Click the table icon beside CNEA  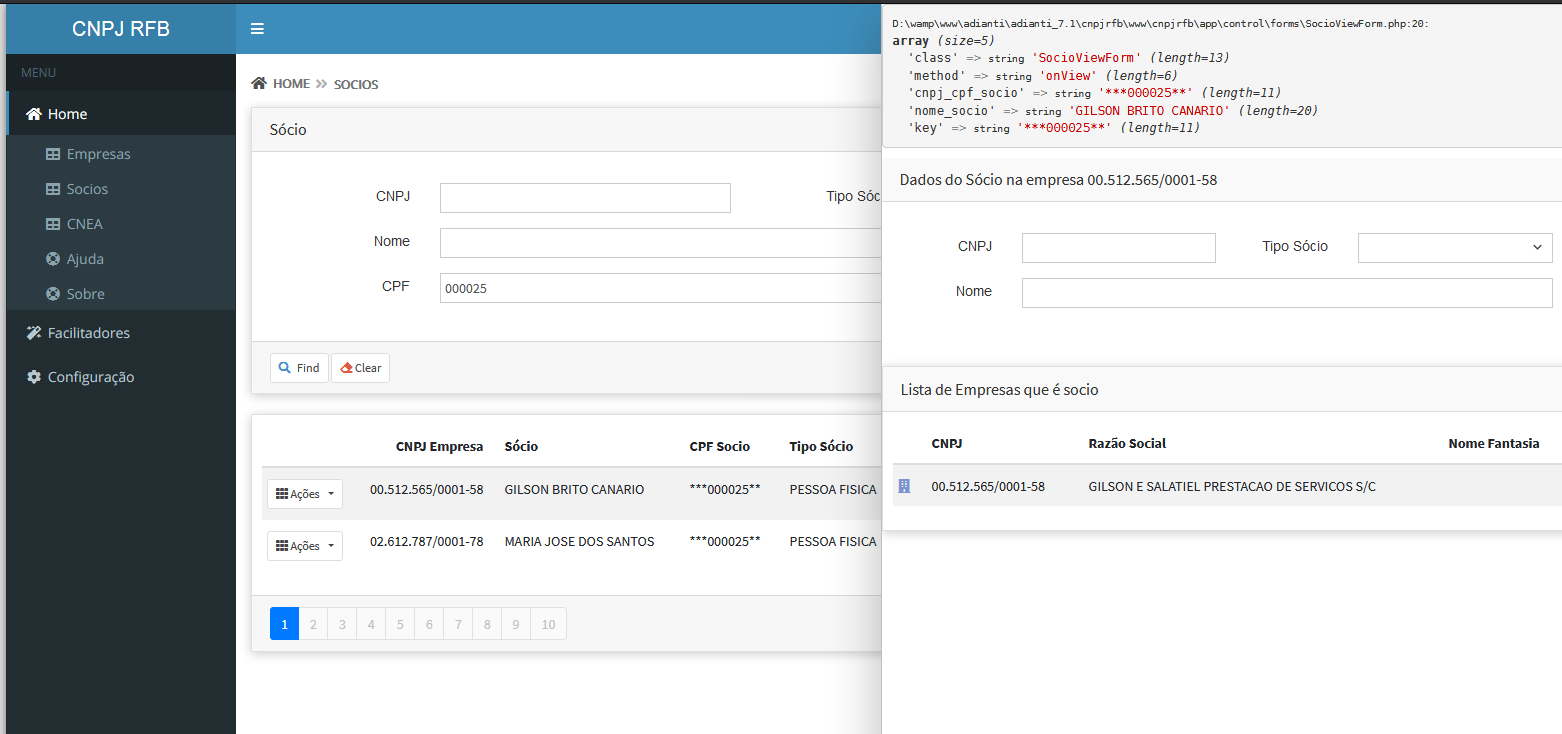pyautogui.click(x=53, y=224)
